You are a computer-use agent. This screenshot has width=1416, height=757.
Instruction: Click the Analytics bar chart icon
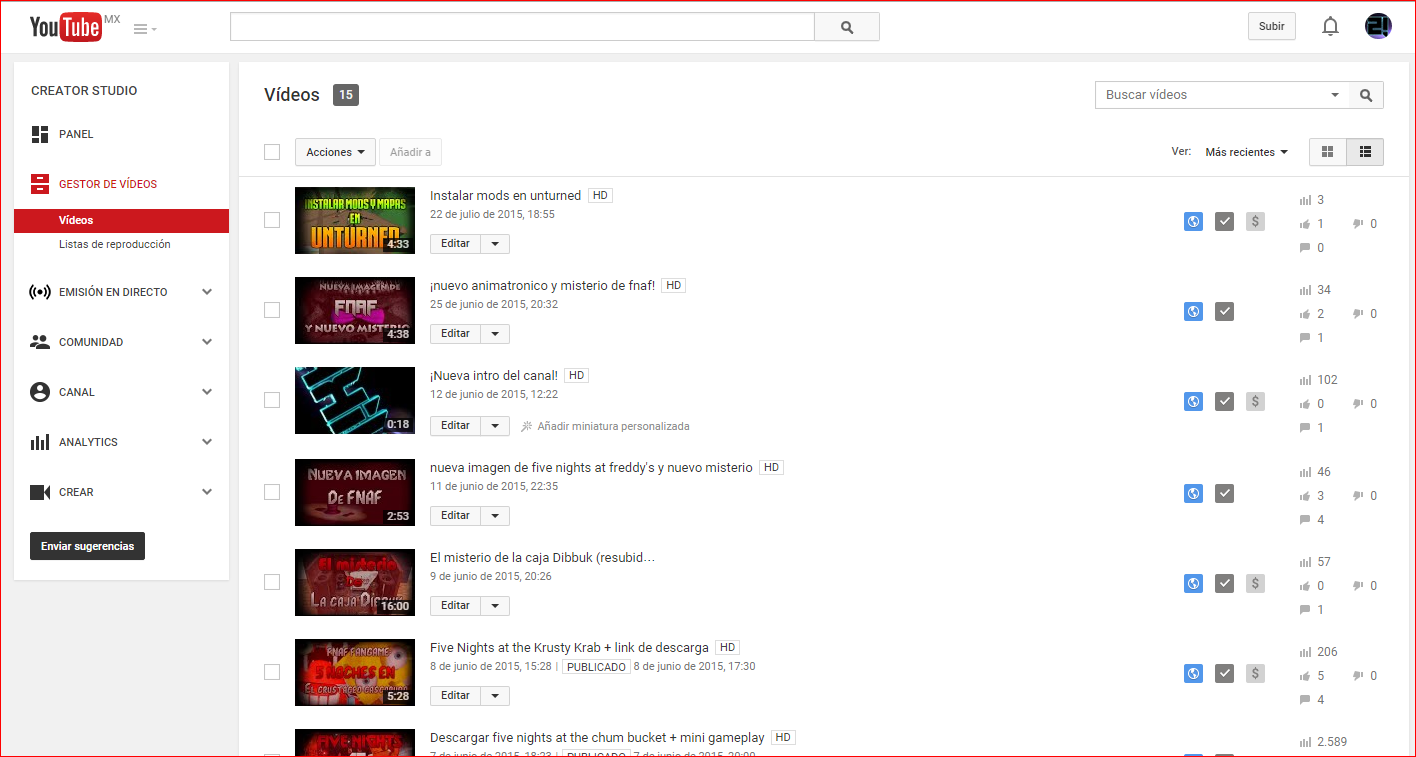pos(40,442)
